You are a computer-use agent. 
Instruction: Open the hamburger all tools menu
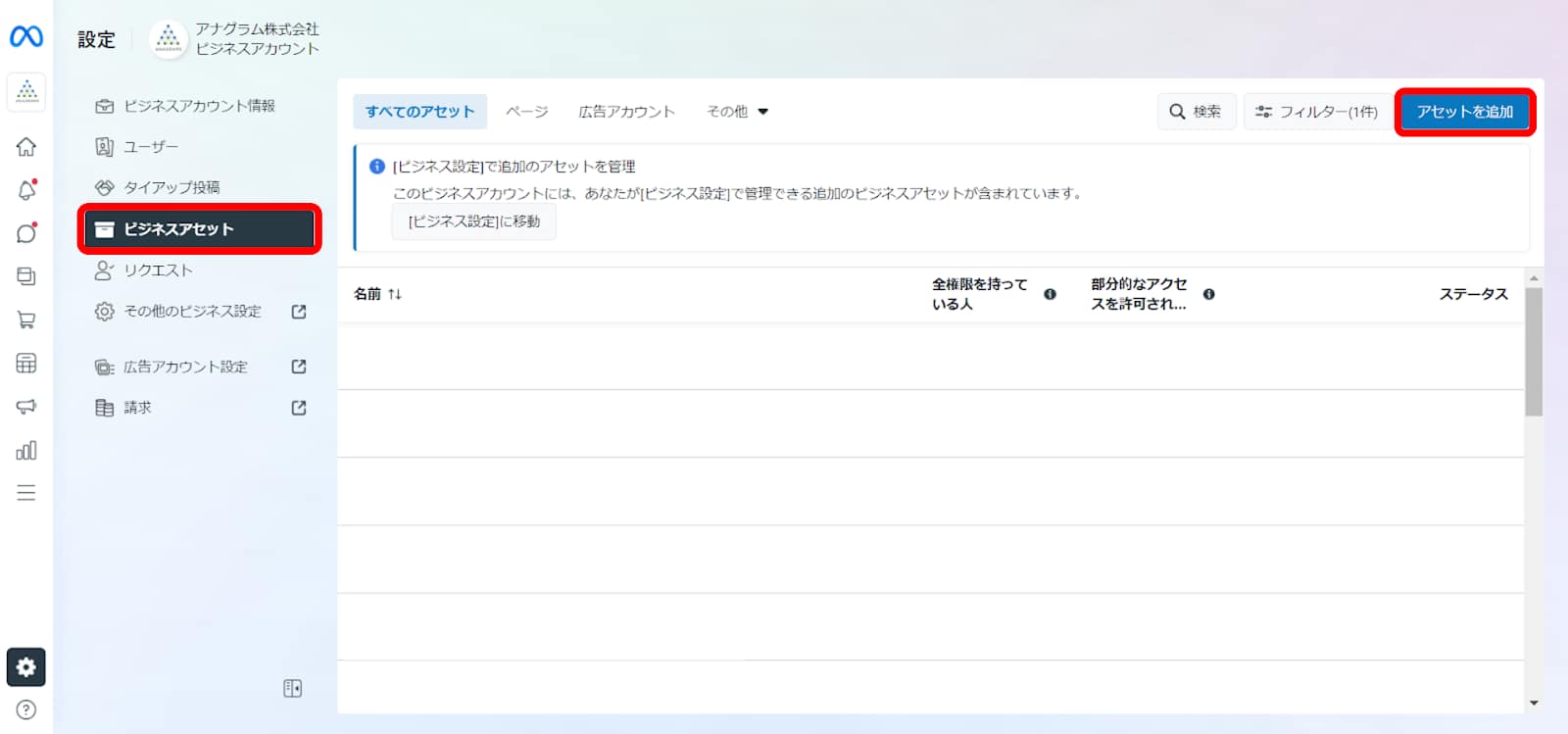tap(26, 493)
